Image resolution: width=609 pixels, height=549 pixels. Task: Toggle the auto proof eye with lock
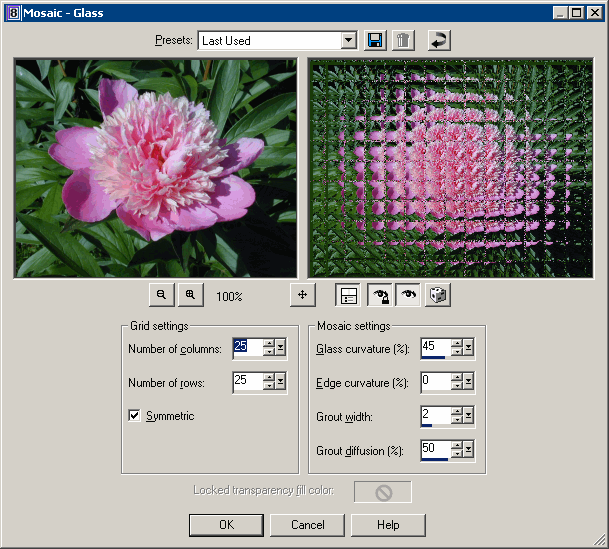pyautogui.click(x=380, y=295)
